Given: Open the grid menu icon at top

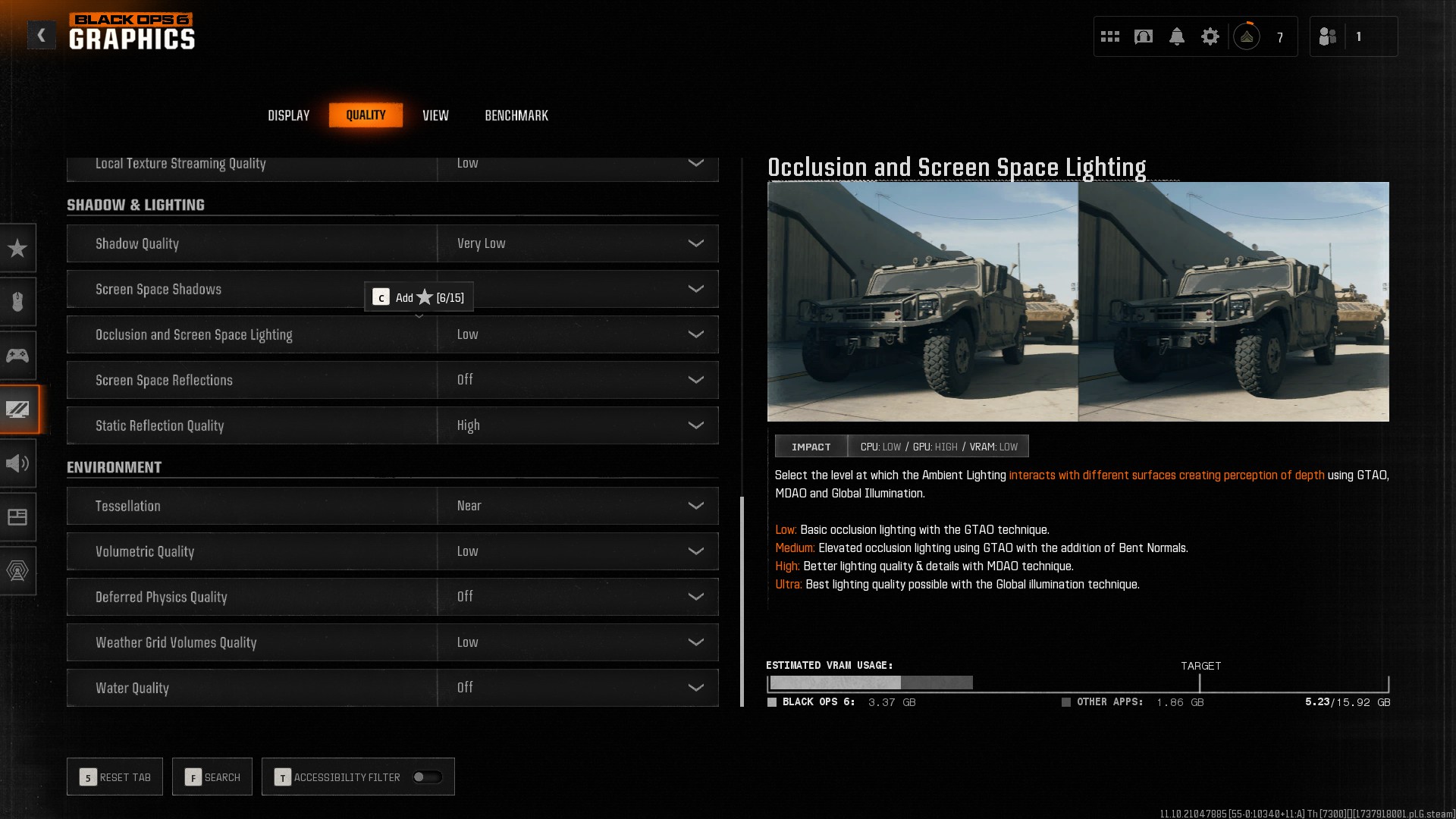Looking at the screenshot, I should [x=1109, y=36].
